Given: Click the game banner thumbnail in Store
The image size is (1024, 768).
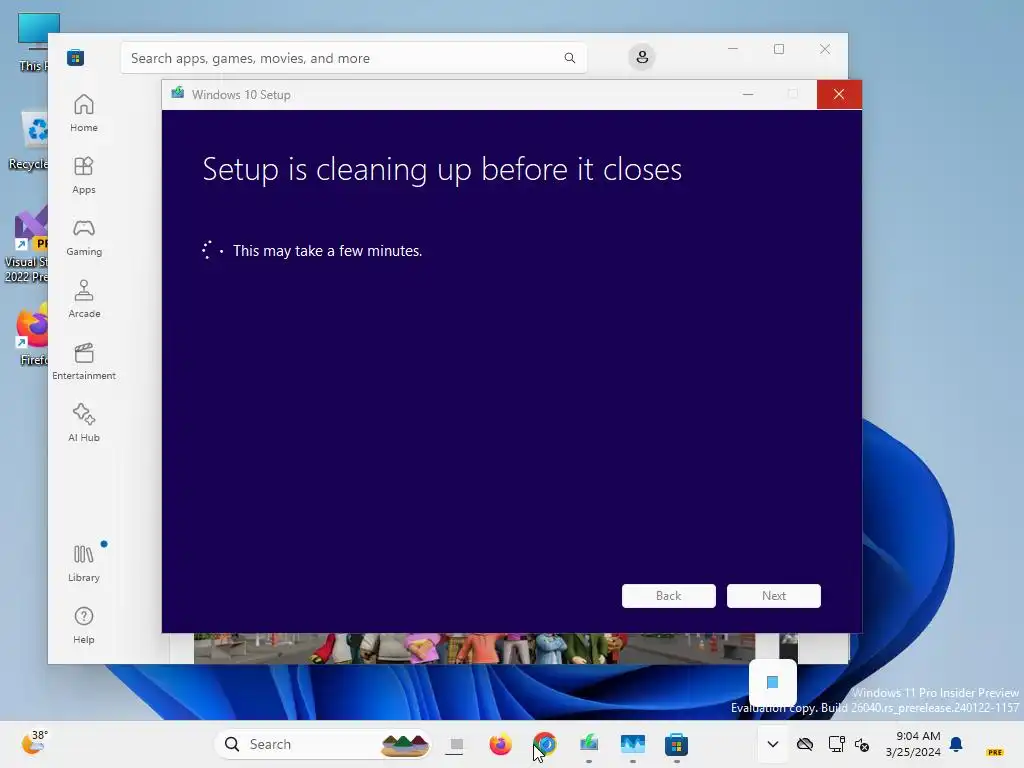Looking at the screenshot, I should pos(474,648).
